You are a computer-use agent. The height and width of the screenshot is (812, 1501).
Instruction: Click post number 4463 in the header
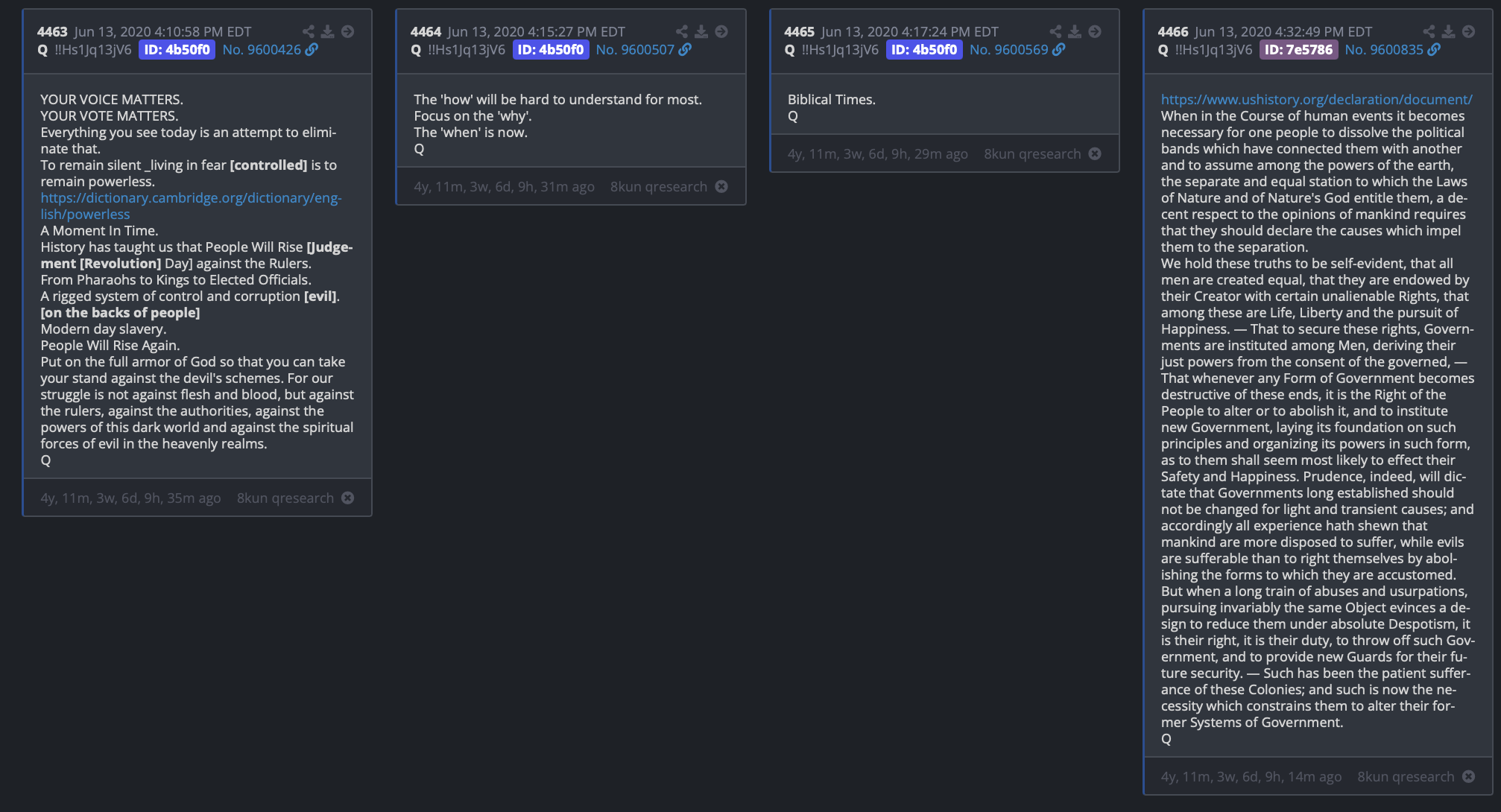(52, 32)
